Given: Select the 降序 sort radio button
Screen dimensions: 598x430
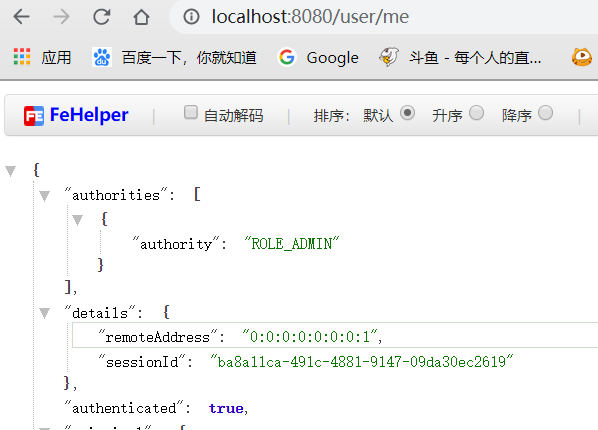Looking at the screenshot, I should pos(545,113).
